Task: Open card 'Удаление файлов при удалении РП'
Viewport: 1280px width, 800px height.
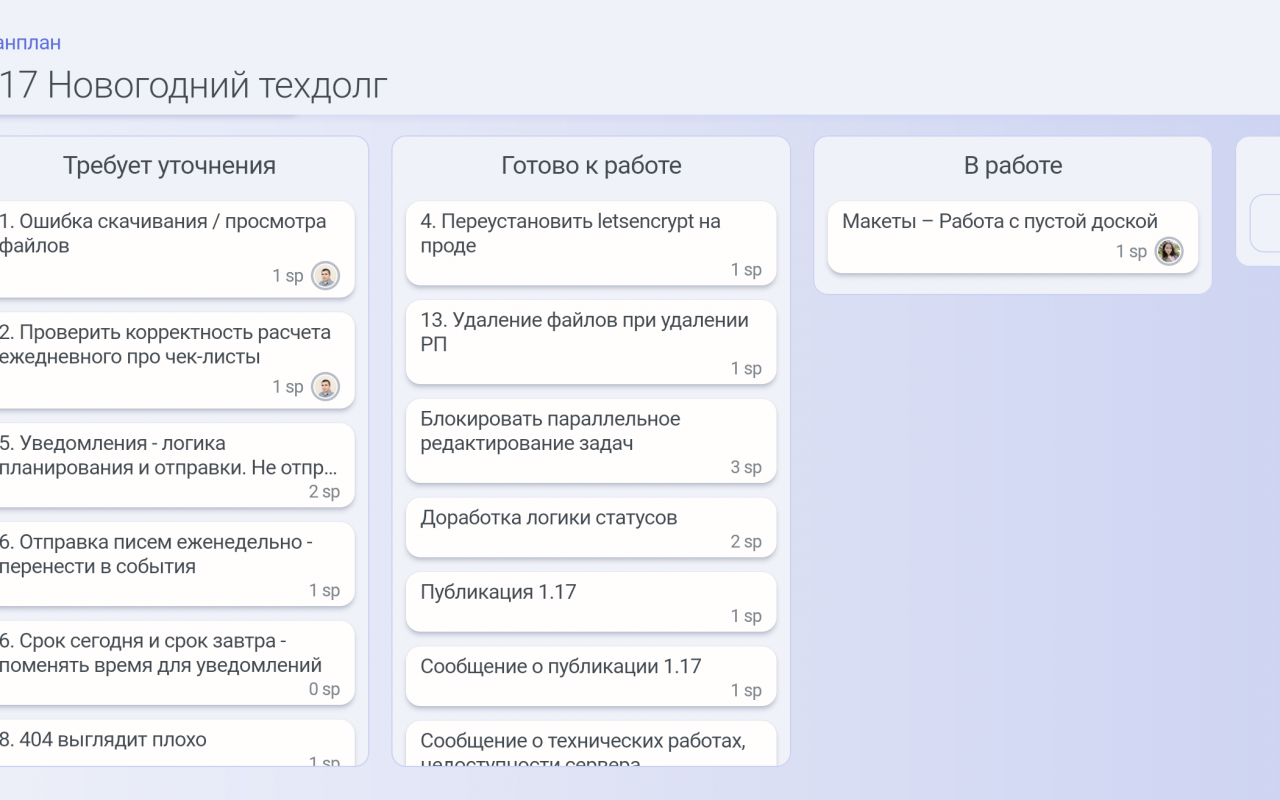Action: (x=591, y=342)
